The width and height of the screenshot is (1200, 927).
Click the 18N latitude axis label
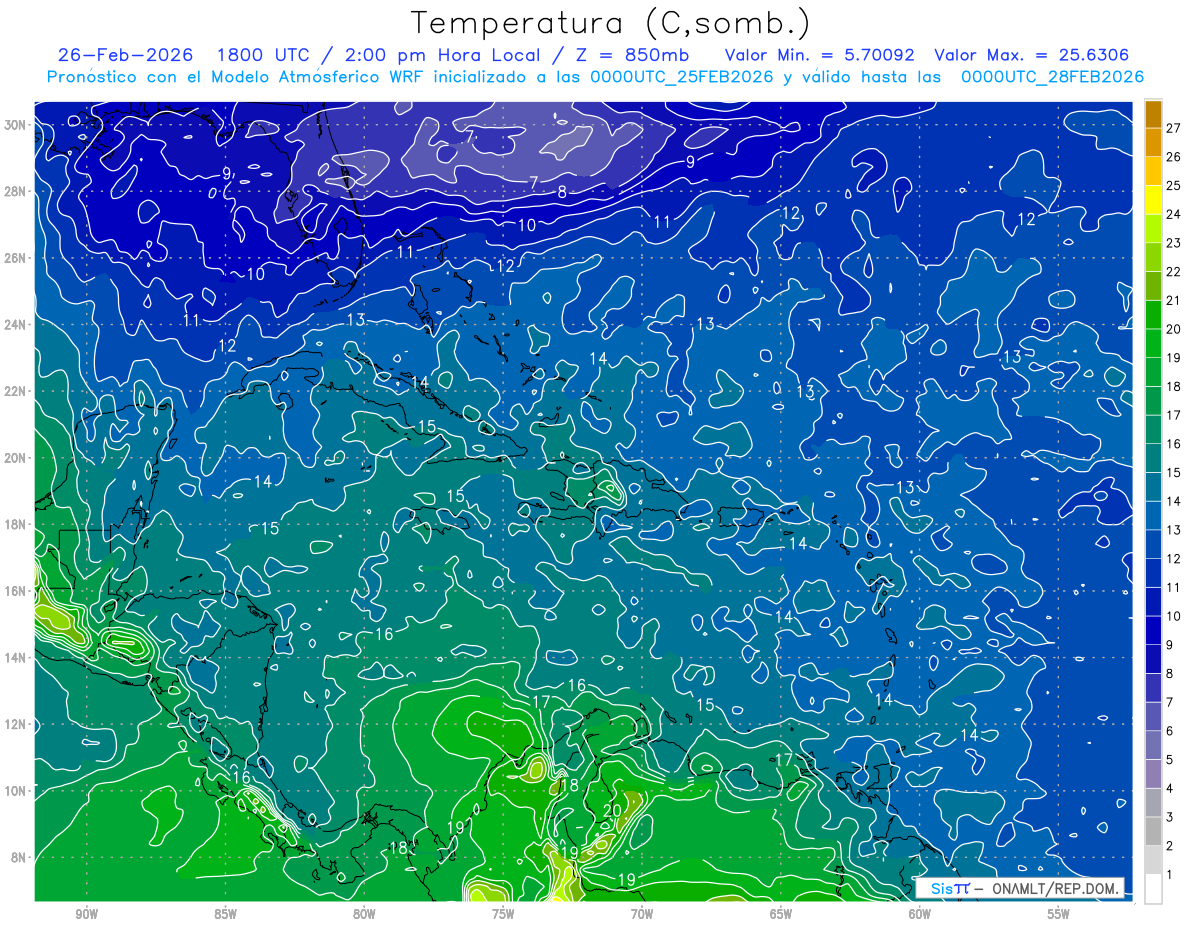pos(17,524)
